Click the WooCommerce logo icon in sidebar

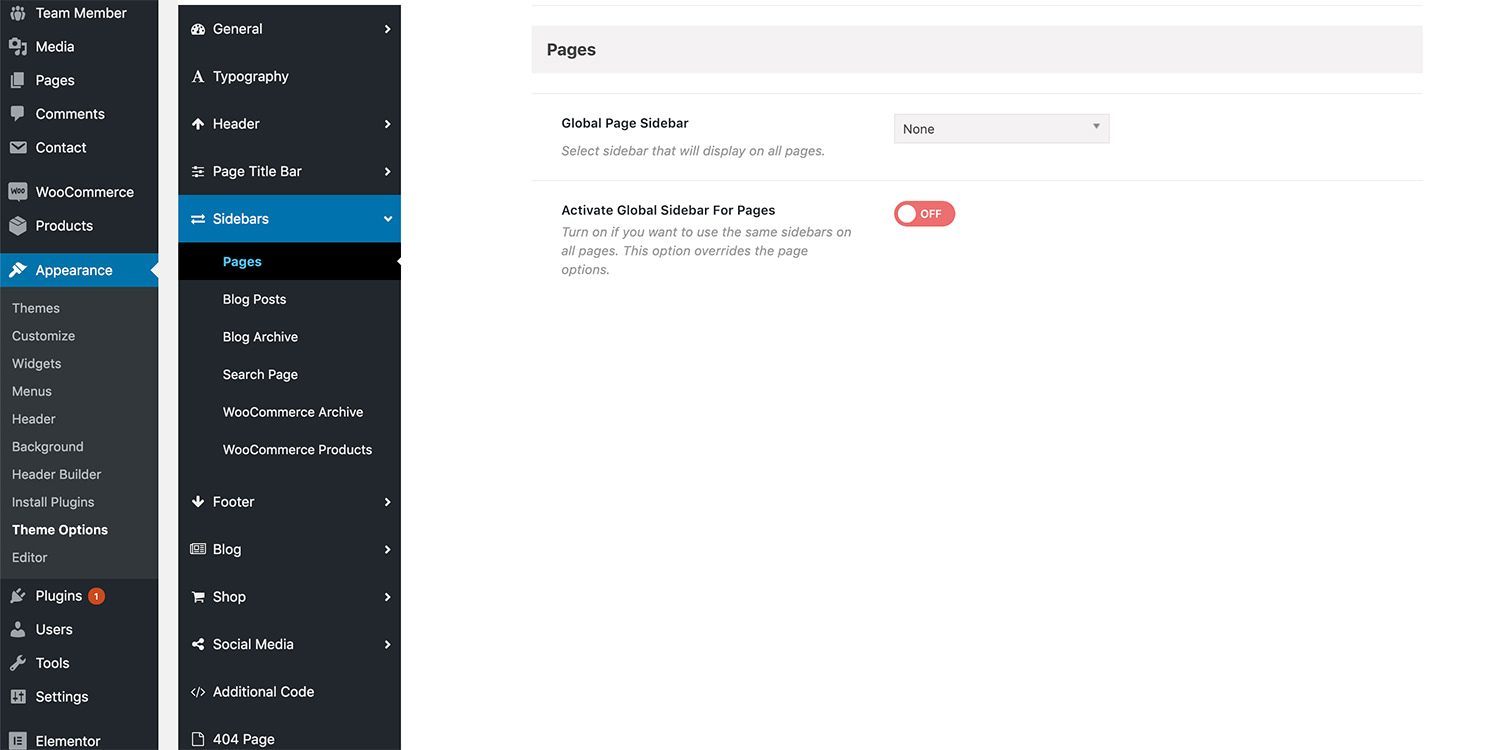coord(18,192)
